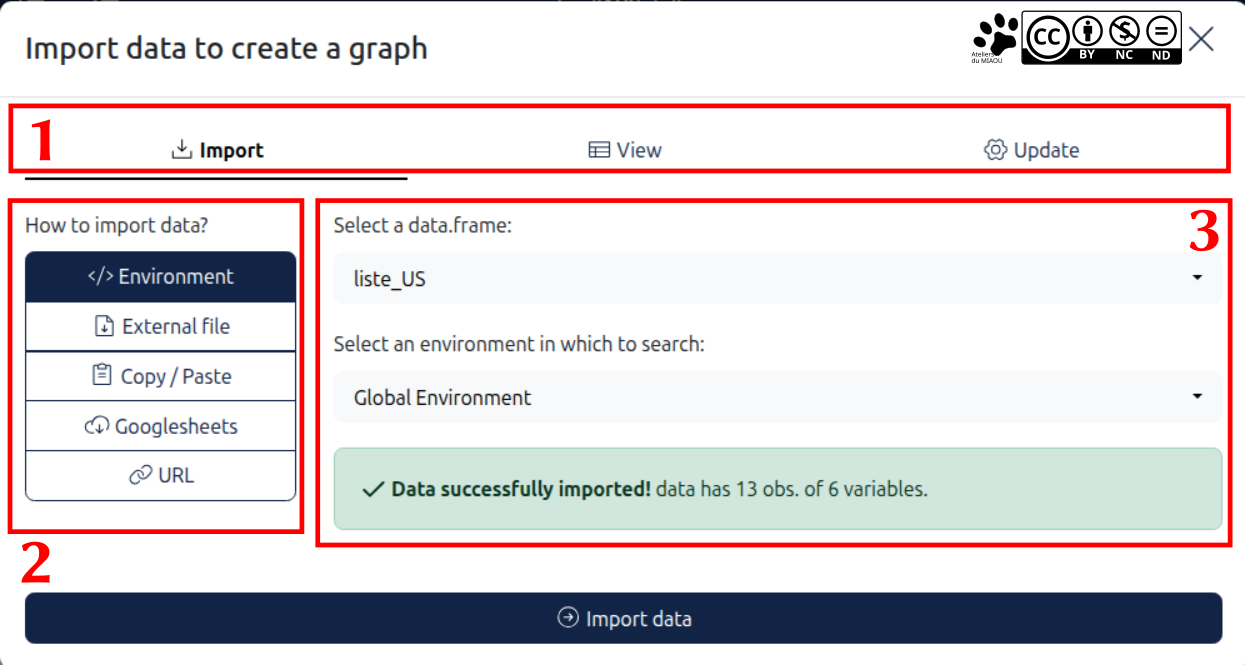Click the download icon on the Import tab
The height and width of the screenshot is (665, 1245).
tap(181, 150)
